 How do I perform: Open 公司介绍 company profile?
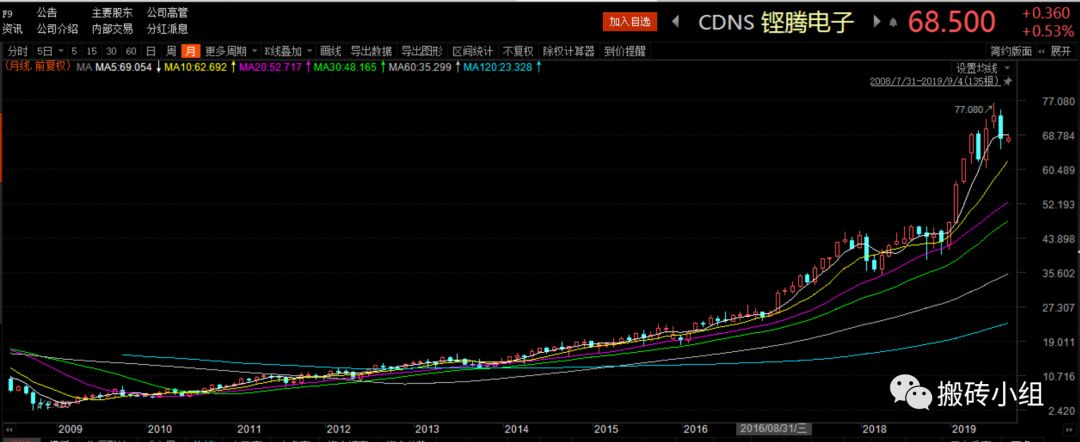coord(57,29)
